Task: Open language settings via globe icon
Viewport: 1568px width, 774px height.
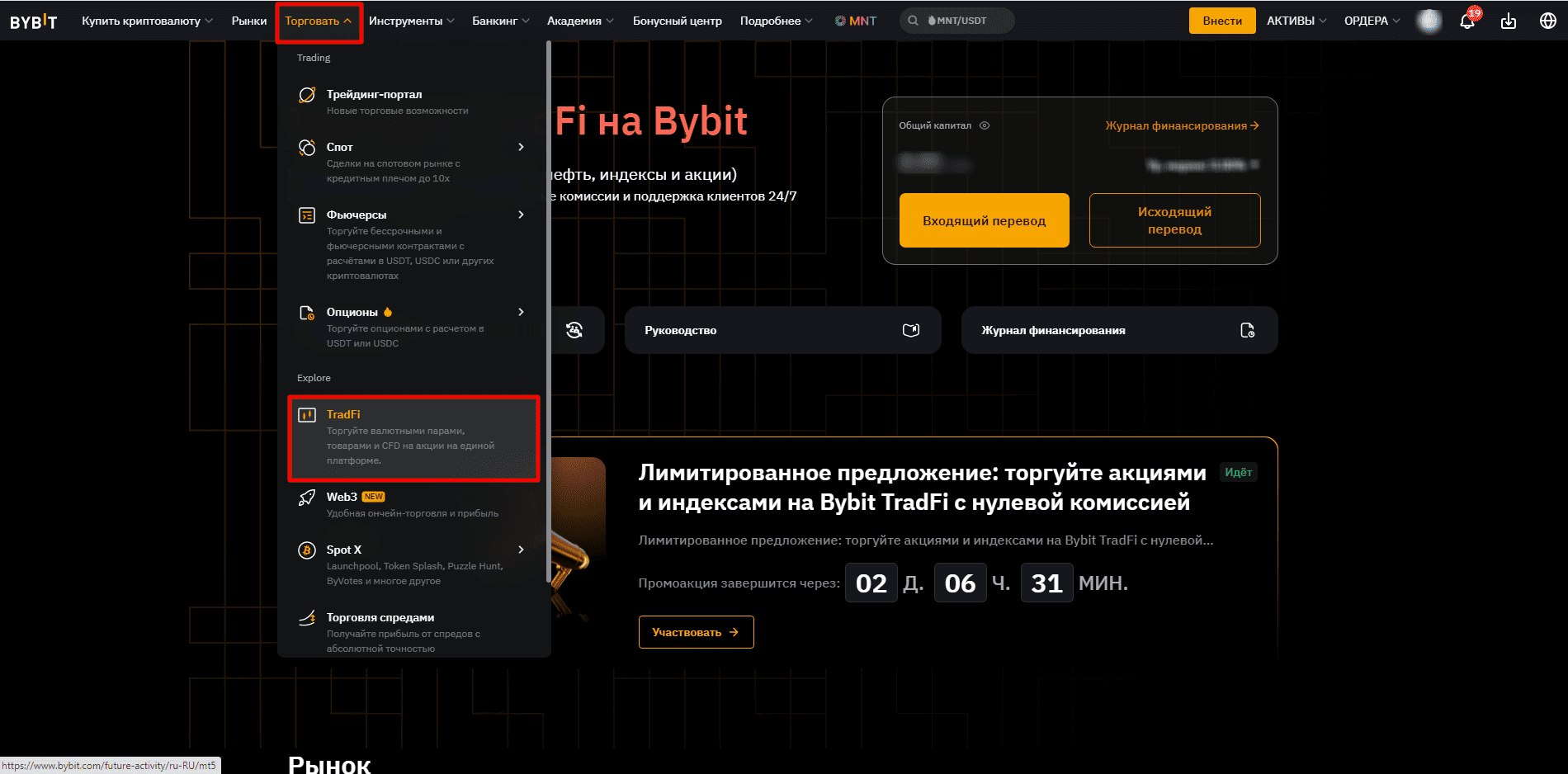Action: 1548,21
